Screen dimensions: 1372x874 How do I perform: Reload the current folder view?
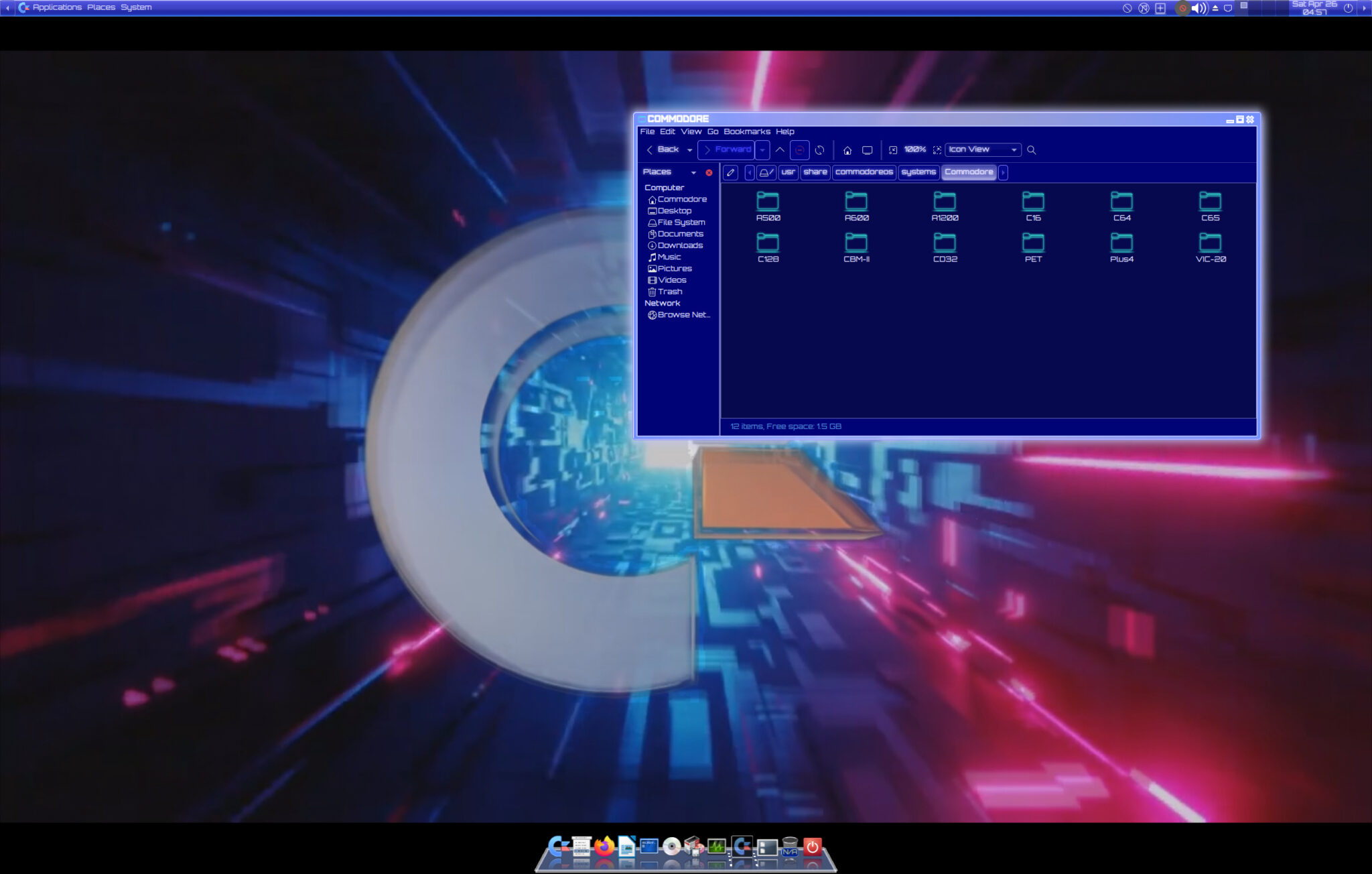(819, 150)
